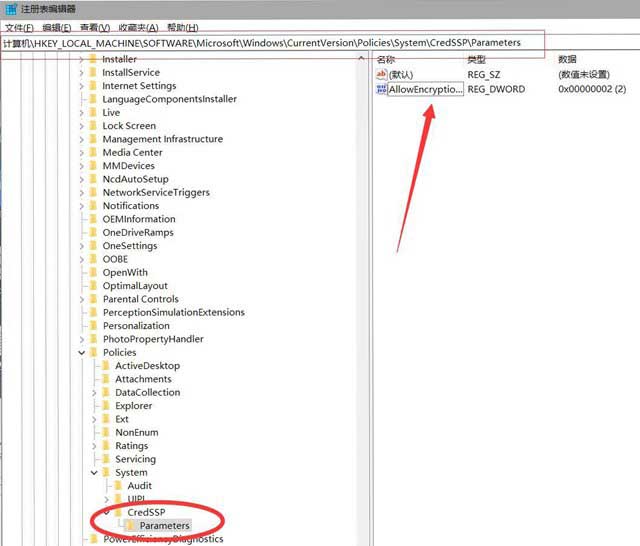Click the CredSSP folder icon
This screenshot has width=640, height=546.
point(118,512)
